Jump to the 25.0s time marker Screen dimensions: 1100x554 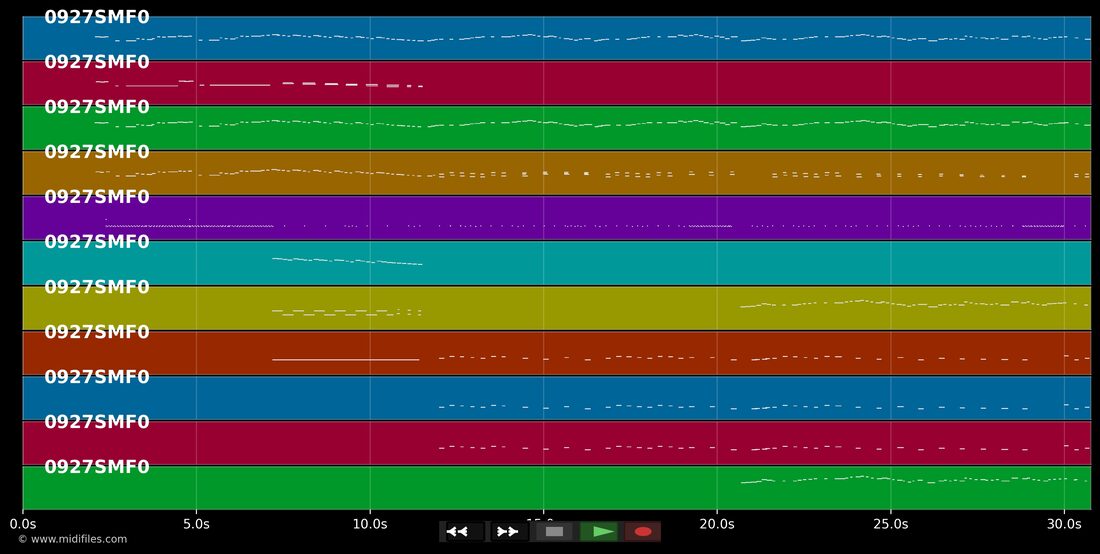890,523
